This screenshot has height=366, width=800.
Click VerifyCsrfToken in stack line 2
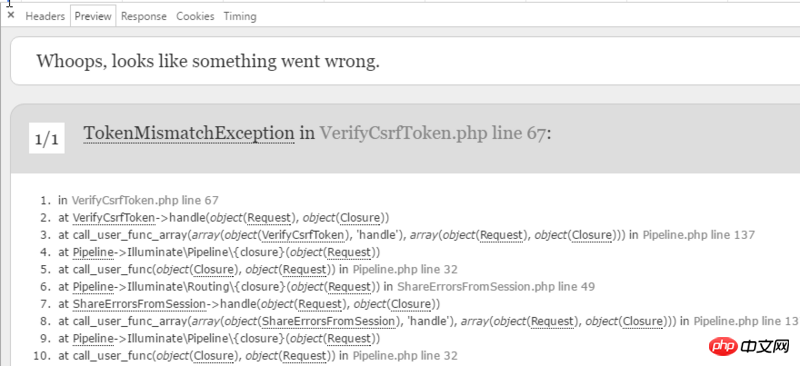coord(113,218)
